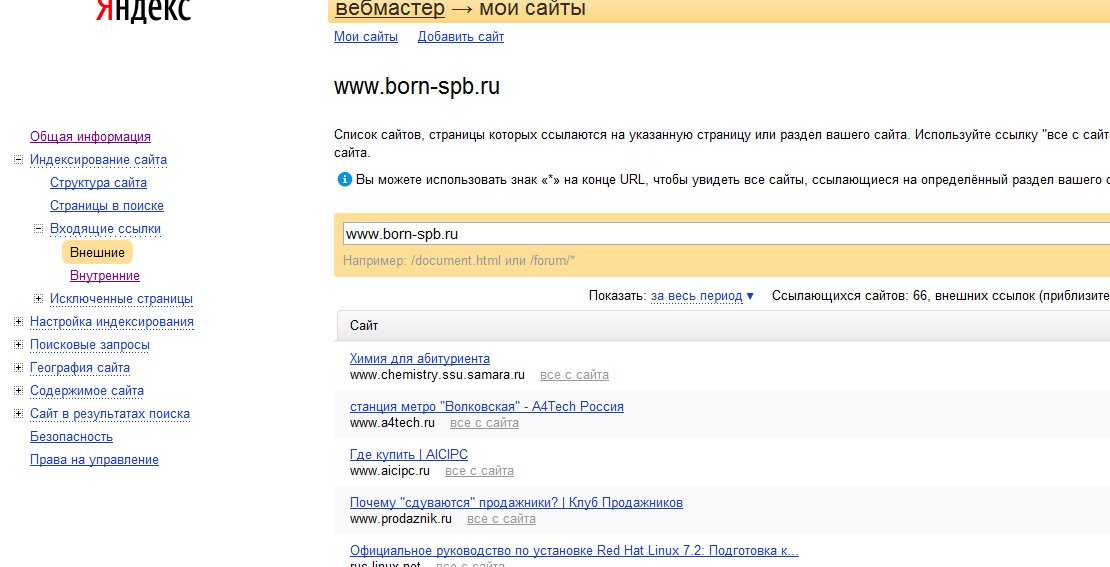Screen dimensions: 1110x567
Task: Expand the Исключенные страницы section
Action: 38,299
